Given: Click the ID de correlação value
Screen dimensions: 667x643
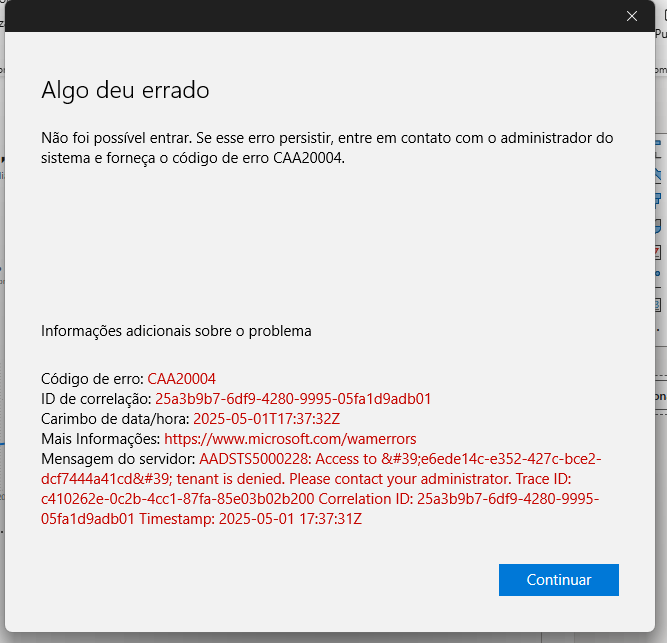Looking at the screenshot, I should click(293, 398).
